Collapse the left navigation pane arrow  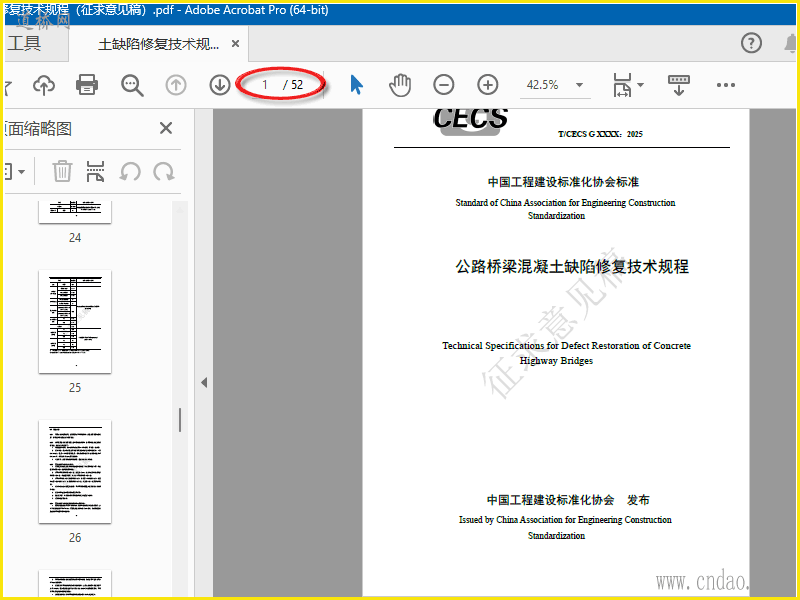pos(204,382)
